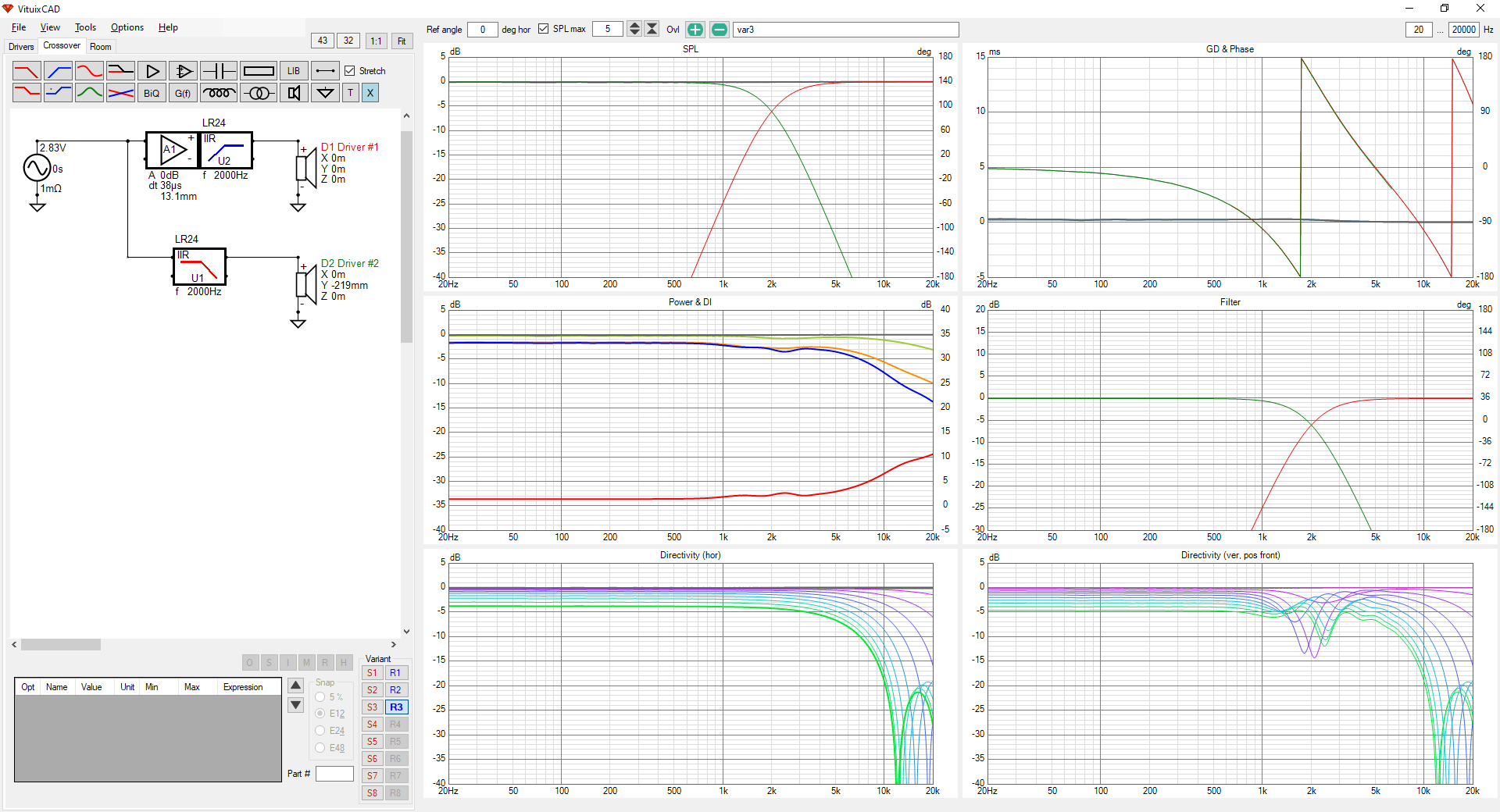
Task: Add a resistor component
Action: coord(259,71)
